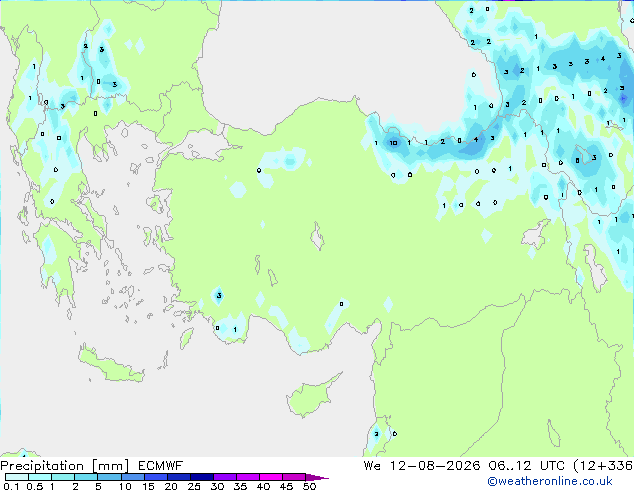This screenshot has width=634, height=490.
Task: Click the island of Crete on the map
Action: [110, 365]
